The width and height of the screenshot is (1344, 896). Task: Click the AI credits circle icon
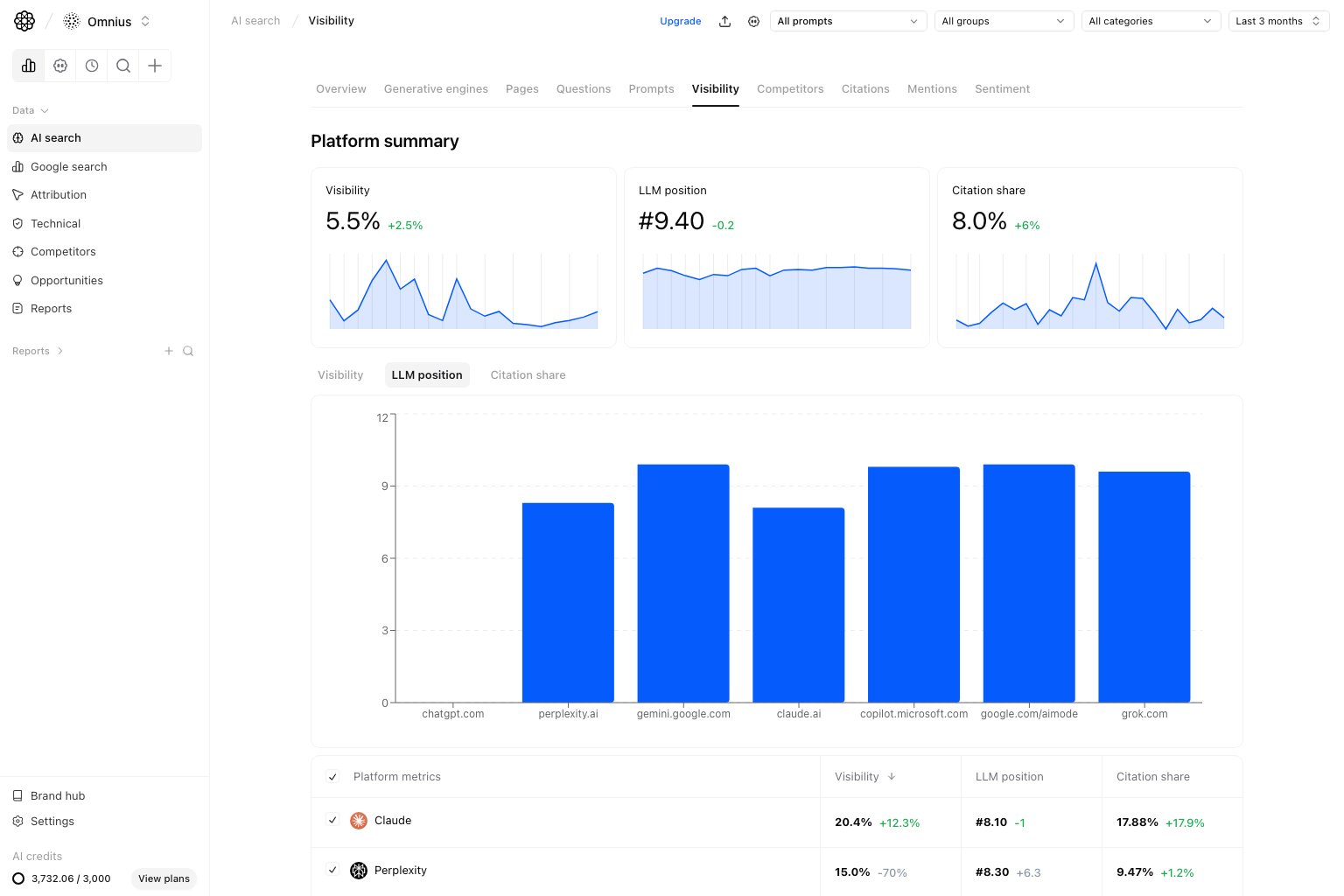18,878
